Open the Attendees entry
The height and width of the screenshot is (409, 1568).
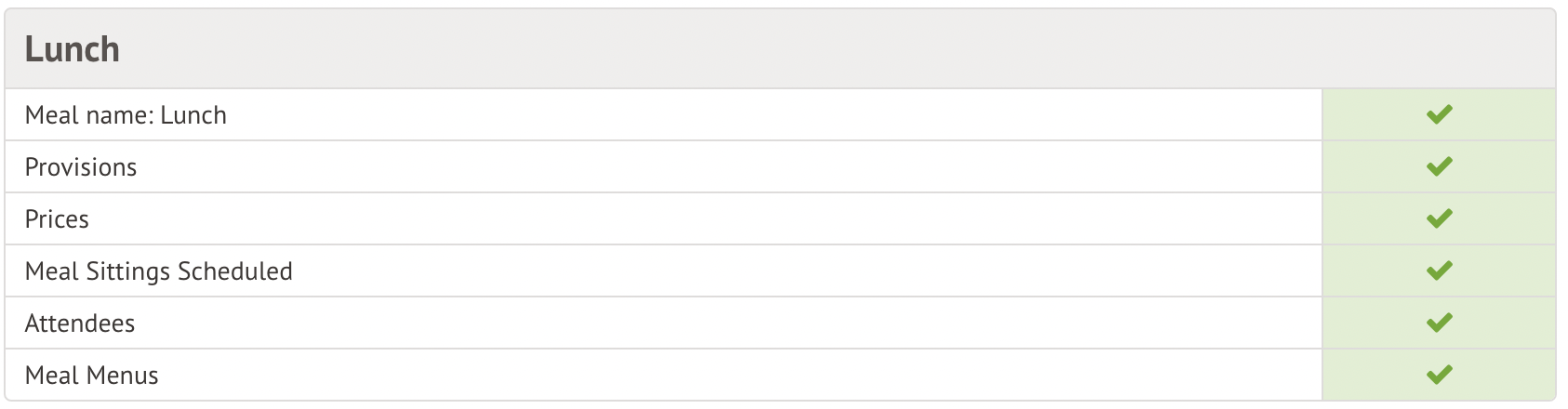(x=80, y=323)
